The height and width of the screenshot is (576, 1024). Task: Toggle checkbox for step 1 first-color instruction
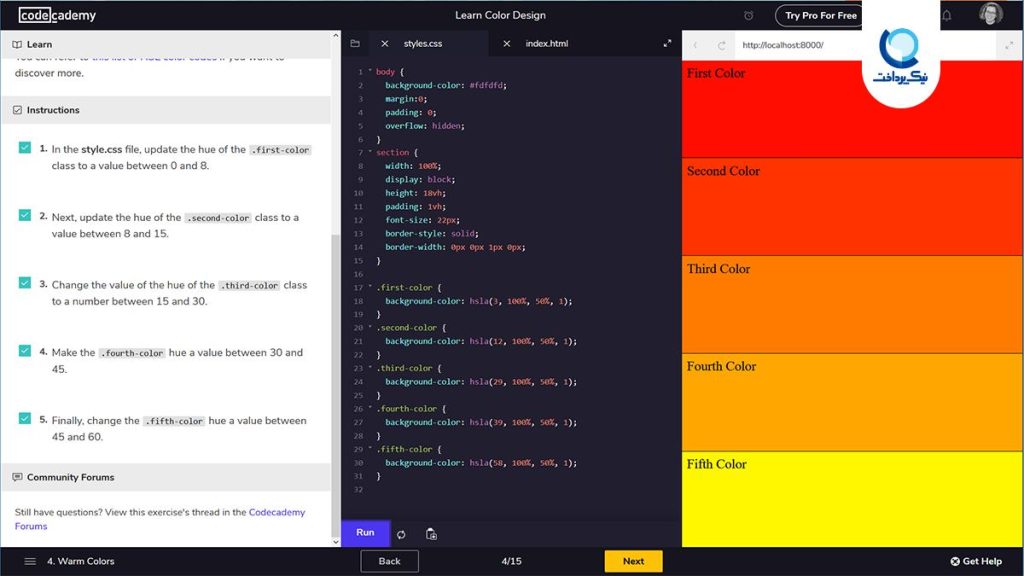[25, 147]
